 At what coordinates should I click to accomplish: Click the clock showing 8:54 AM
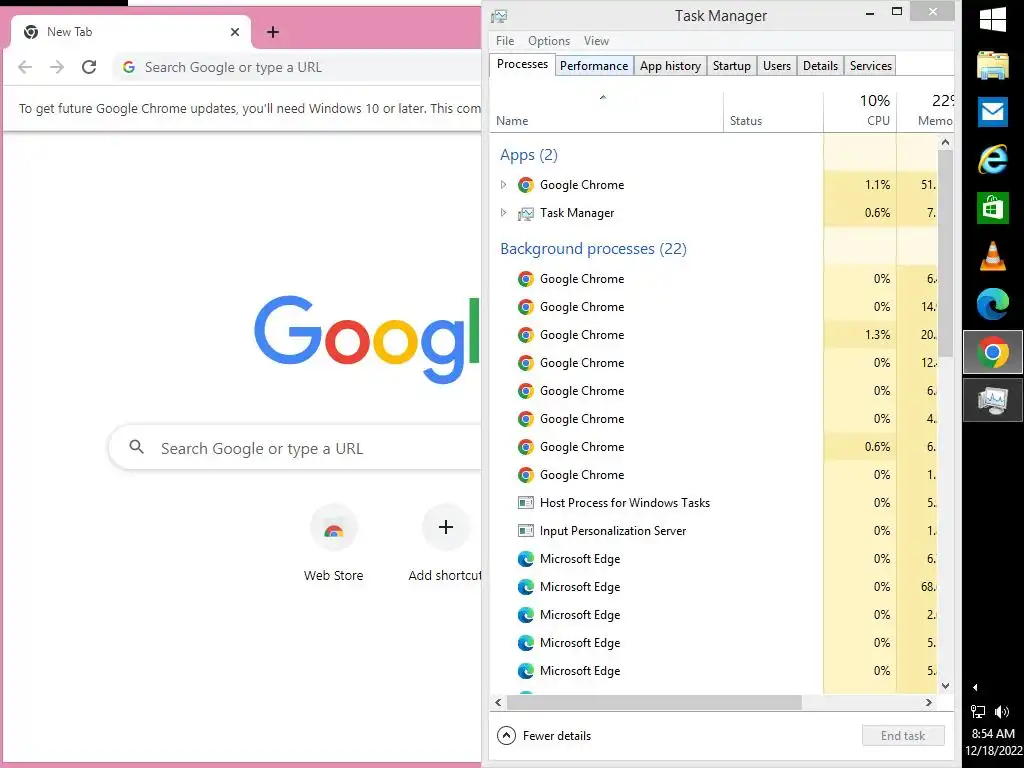(x=993, y=733)
